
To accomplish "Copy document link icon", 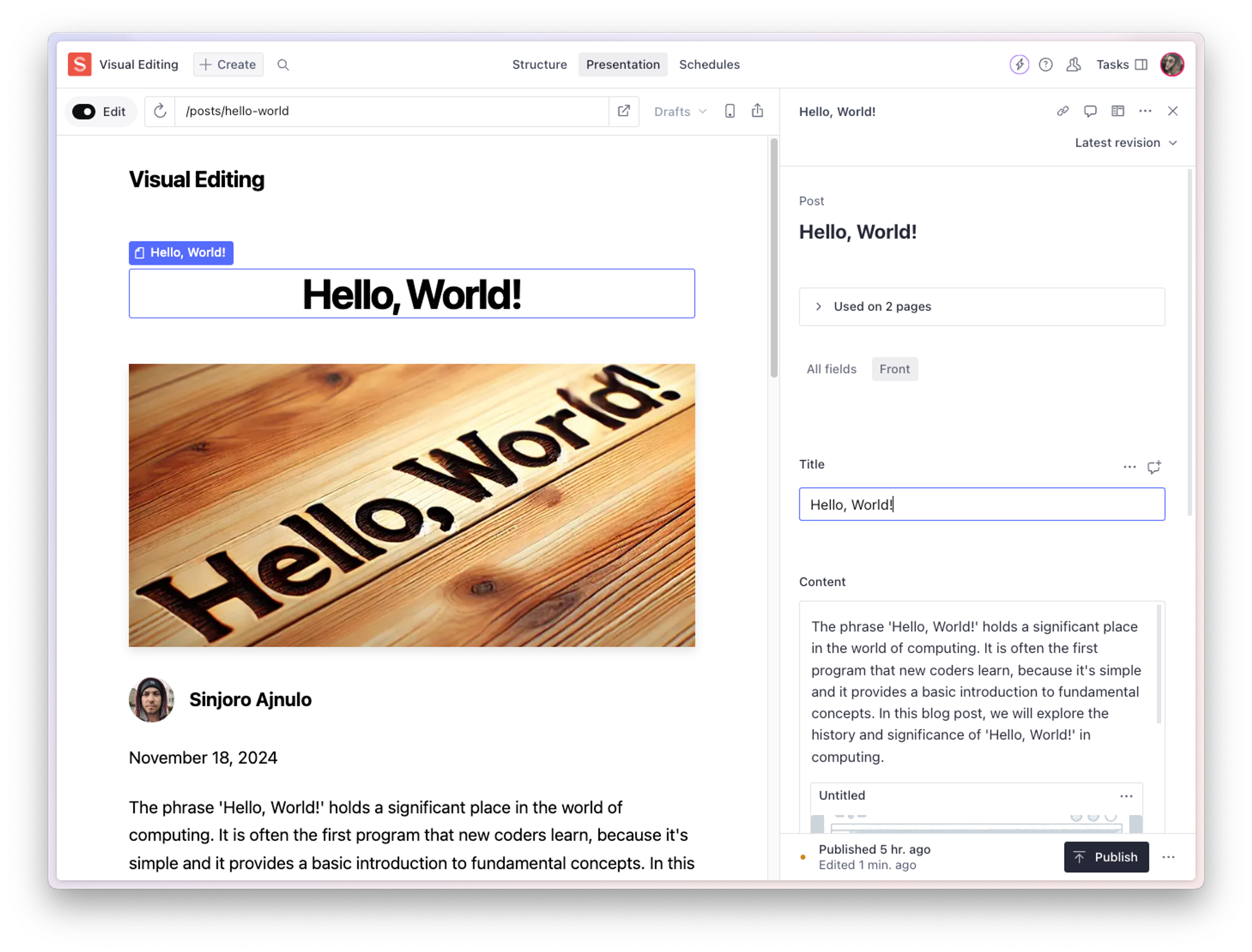I will click(x=1063, y=111).
